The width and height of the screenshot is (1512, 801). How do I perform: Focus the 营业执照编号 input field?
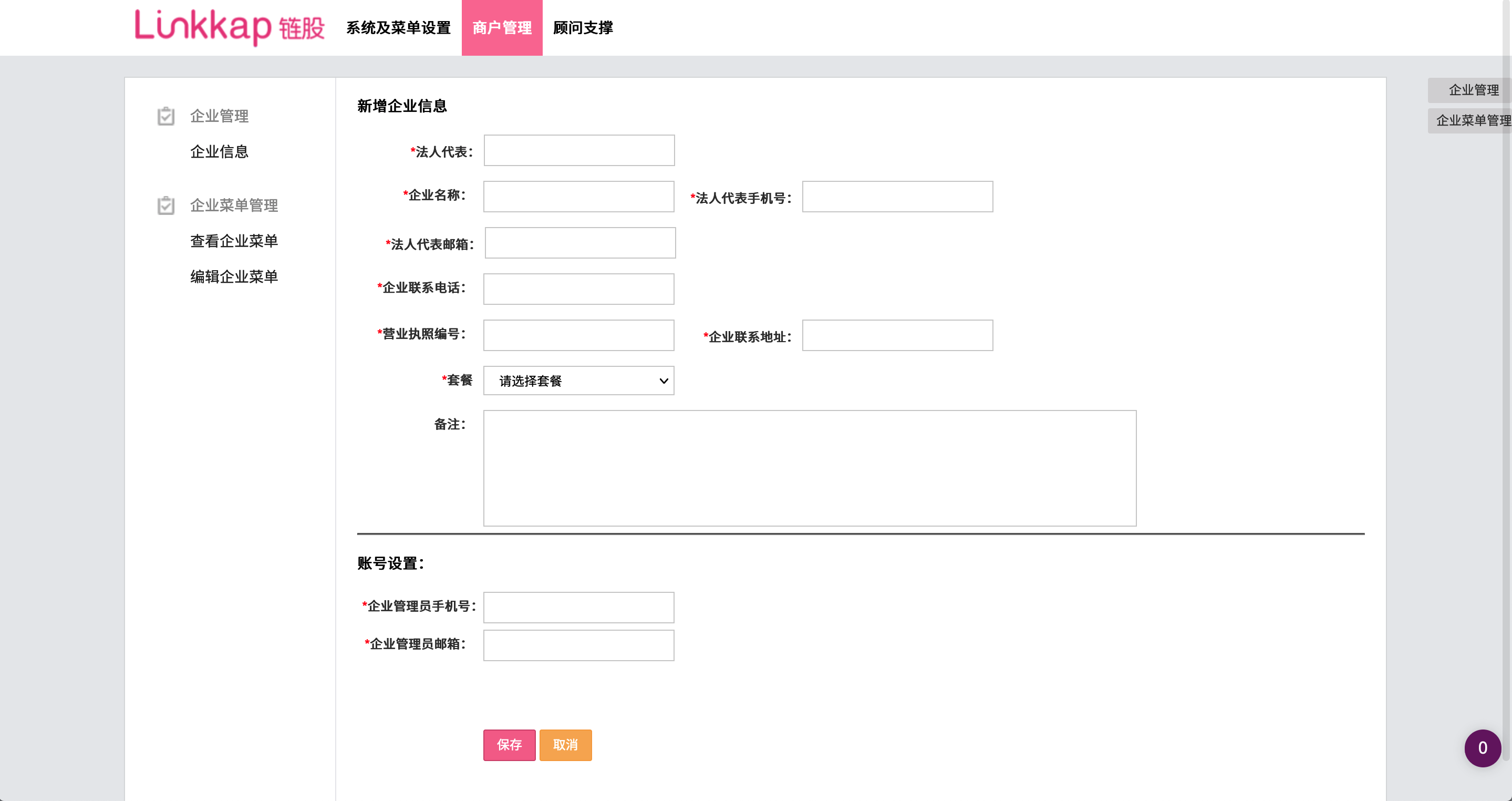579,335
